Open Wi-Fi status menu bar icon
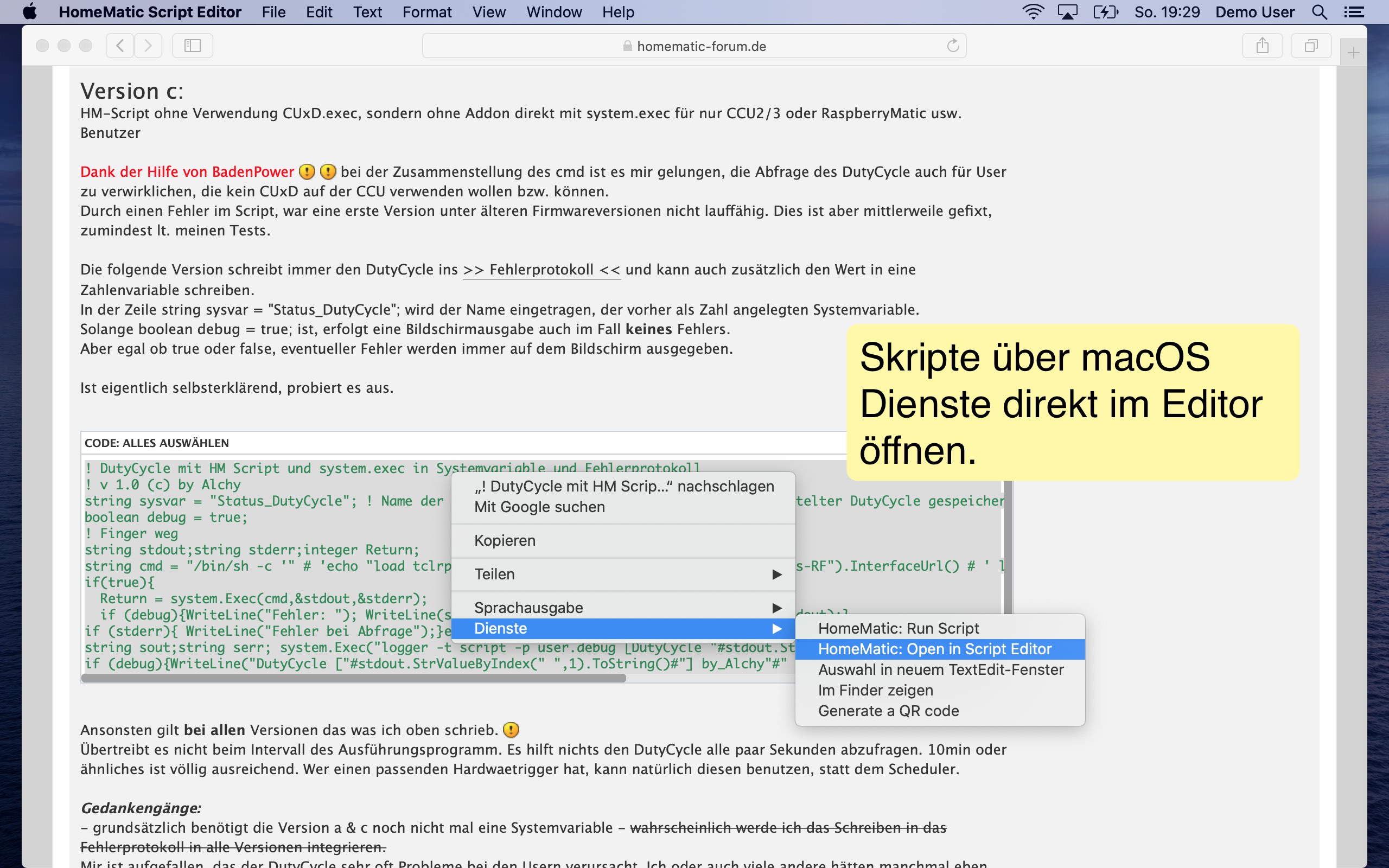Screen dimensions: 1389x868 pos(1033,12)
